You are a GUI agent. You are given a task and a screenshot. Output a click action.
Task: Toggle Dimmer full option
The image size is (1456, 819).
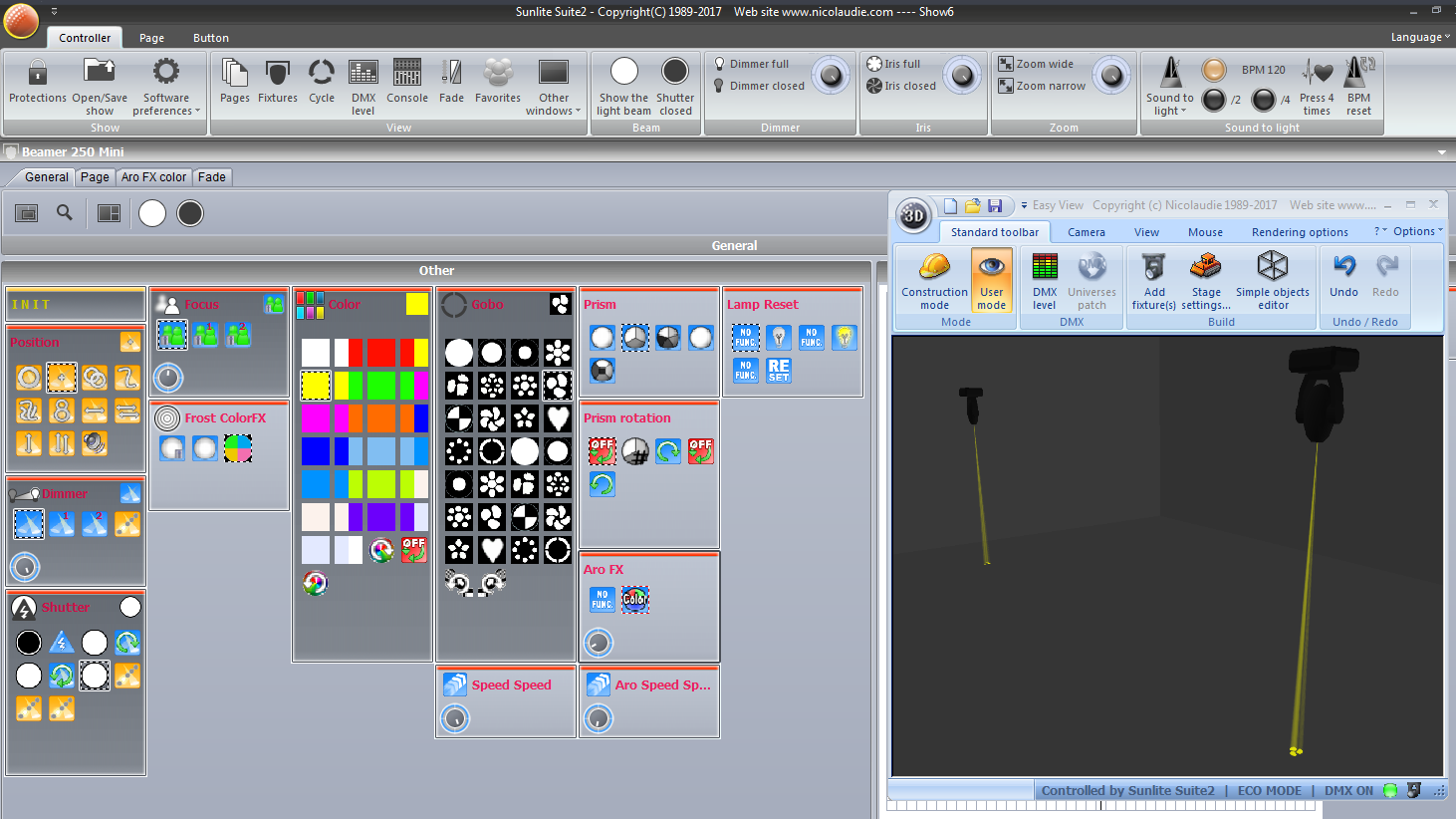(751, 64)
